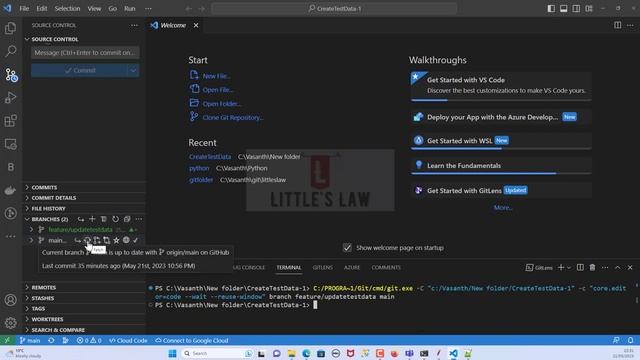Open VS Code icon in Windows taskbar
640x360 pixels.
[453, 353]
